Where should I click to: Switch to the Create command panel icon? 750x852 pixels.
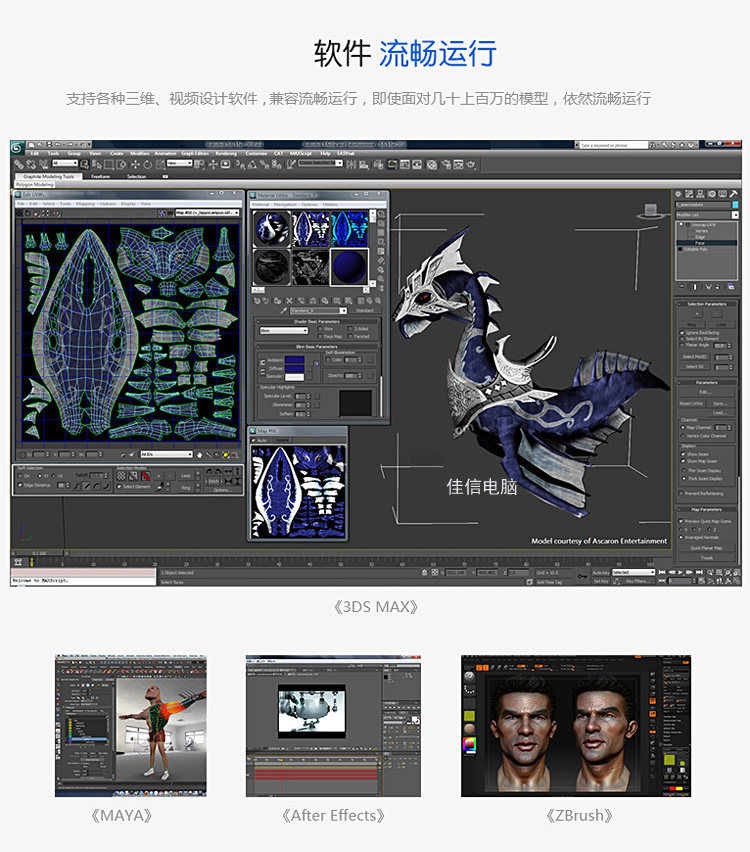point(678,194)
